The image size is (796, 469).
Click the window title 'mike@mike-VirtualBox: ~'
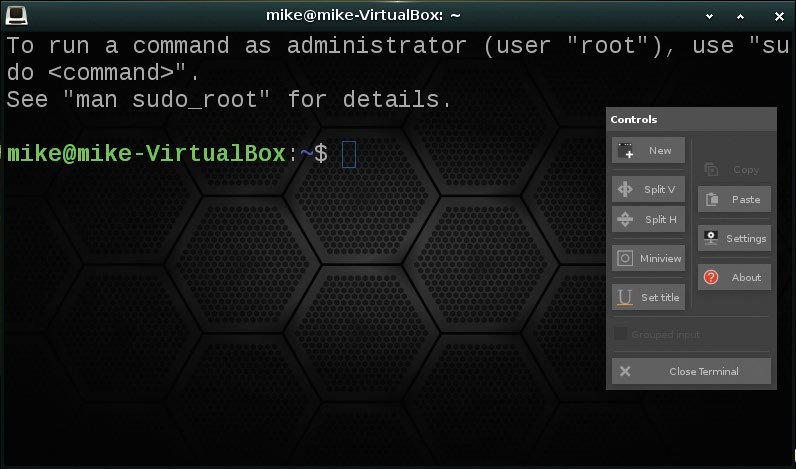pos(363,15)
